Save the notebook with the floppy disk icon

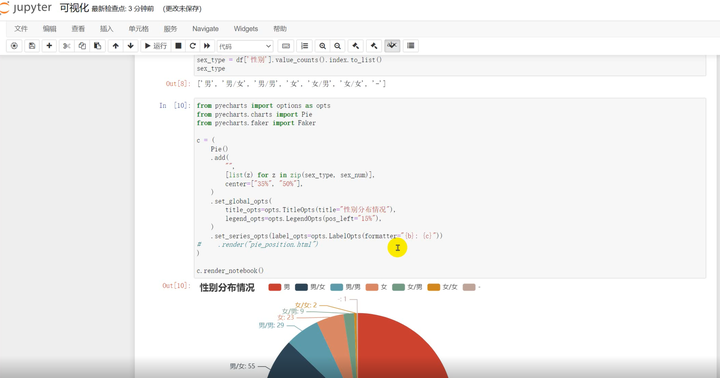pos(32,46)
